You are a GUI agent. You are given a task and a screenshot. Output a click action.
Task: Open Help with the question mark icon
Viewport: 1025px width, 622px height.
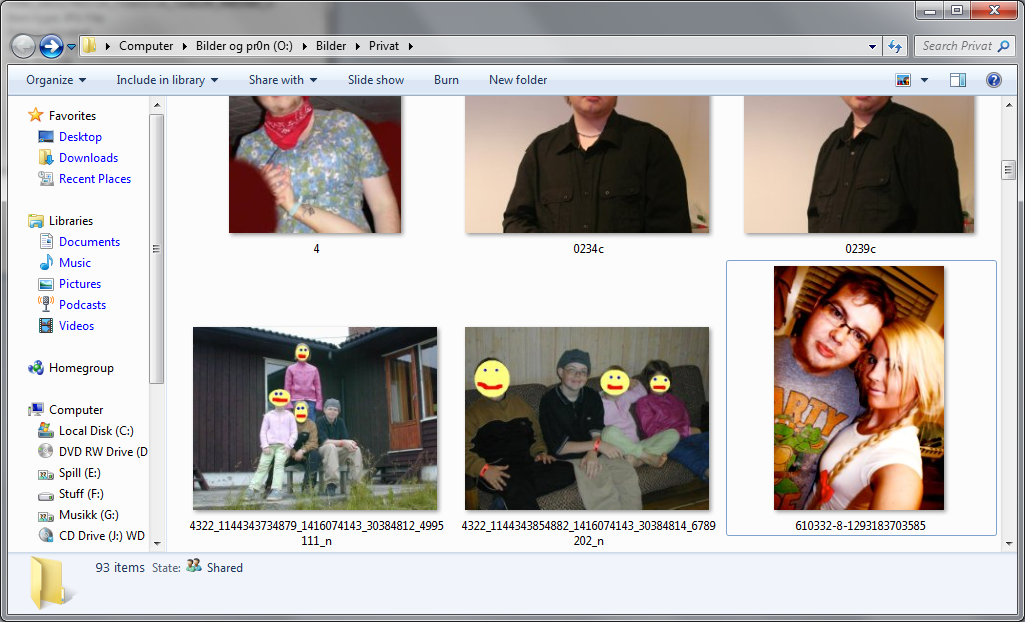click(994, 80)
